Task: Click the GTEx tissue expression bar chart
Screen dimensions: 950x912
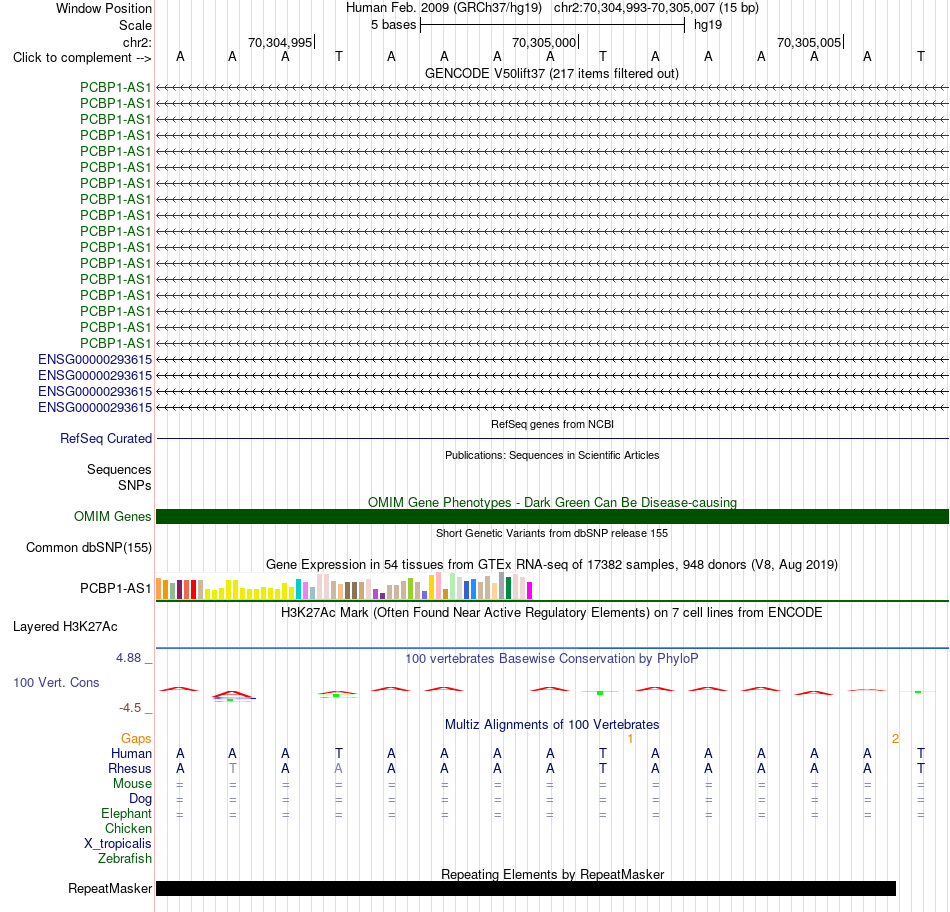Action: pyautogui.click(x=344, y=586)
